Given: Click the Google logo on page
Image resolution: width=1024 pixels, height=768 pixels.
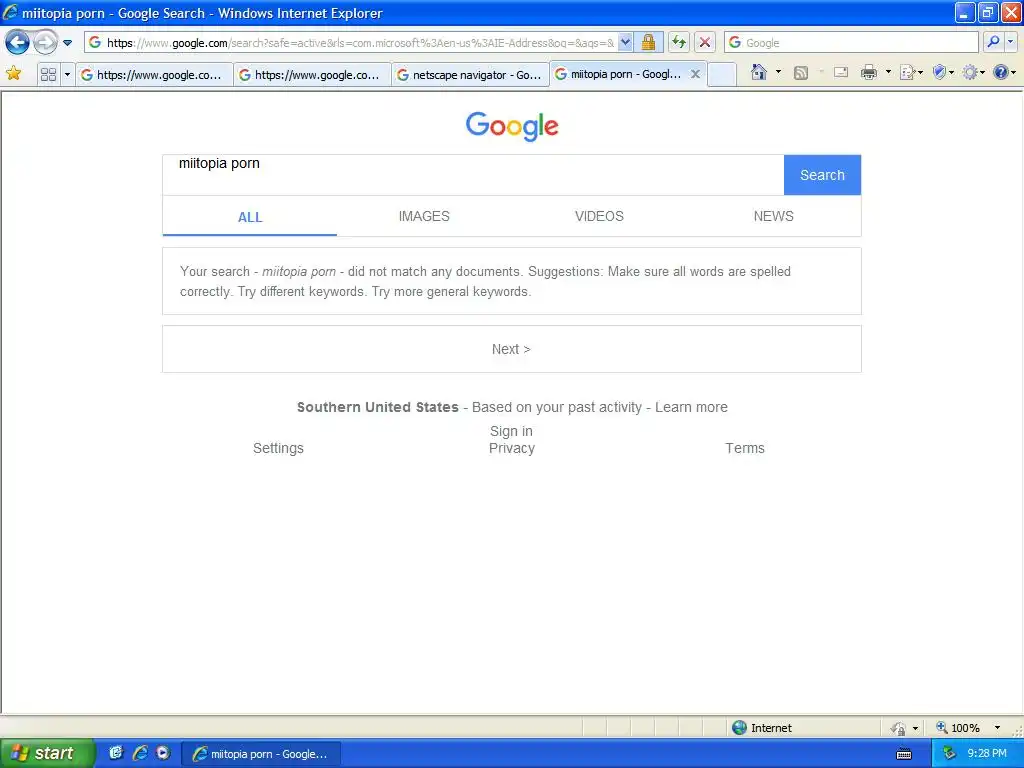Looking at the screenshot, I should tap(512, 125).
